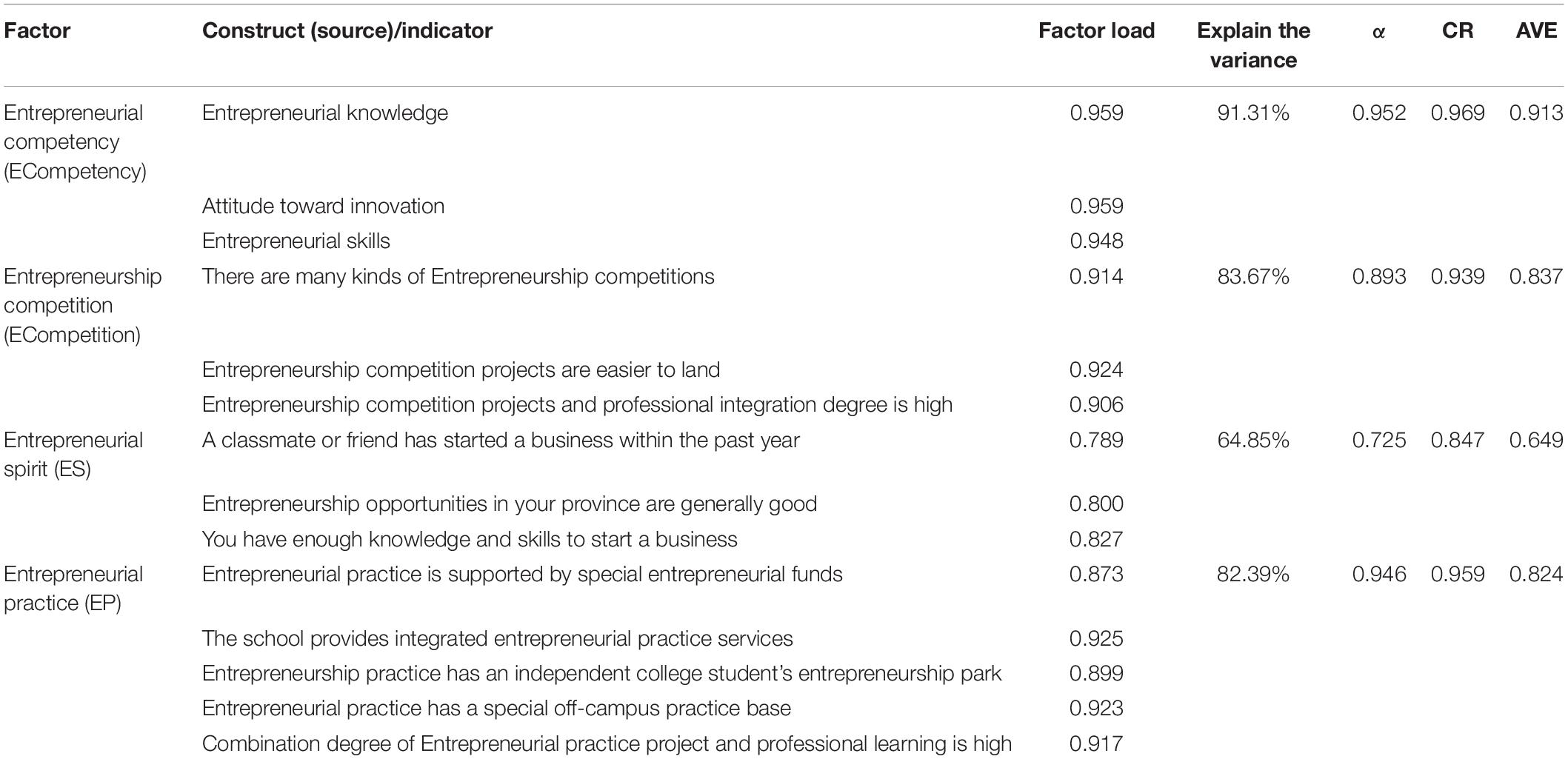
Task: Select the Entrepreneurship competition (ECompetition) factor
Action: click(83, 305)
